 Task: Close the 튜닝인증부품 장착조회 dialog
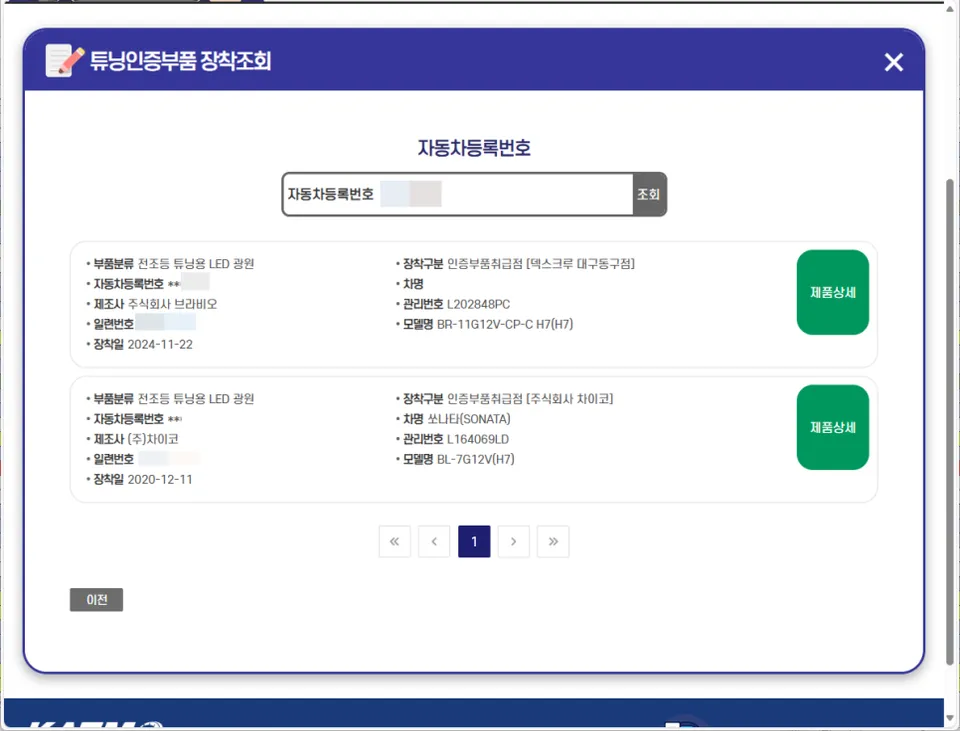coord(893,62)
